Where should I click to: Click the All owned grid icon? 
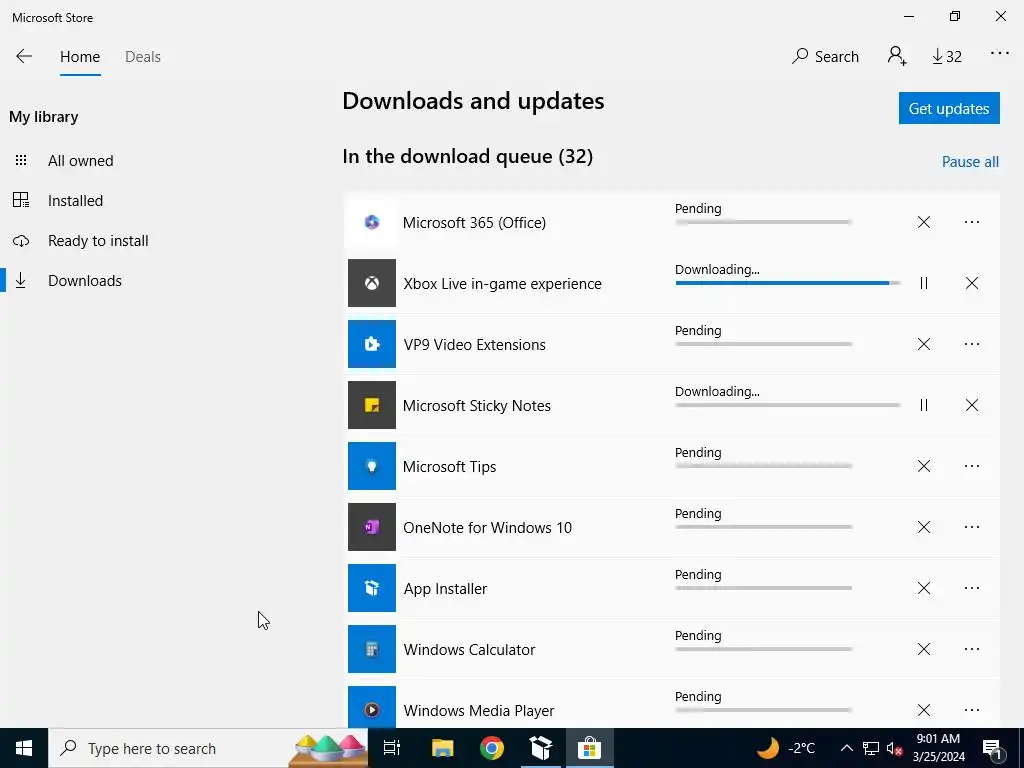[x=21, y=160]
